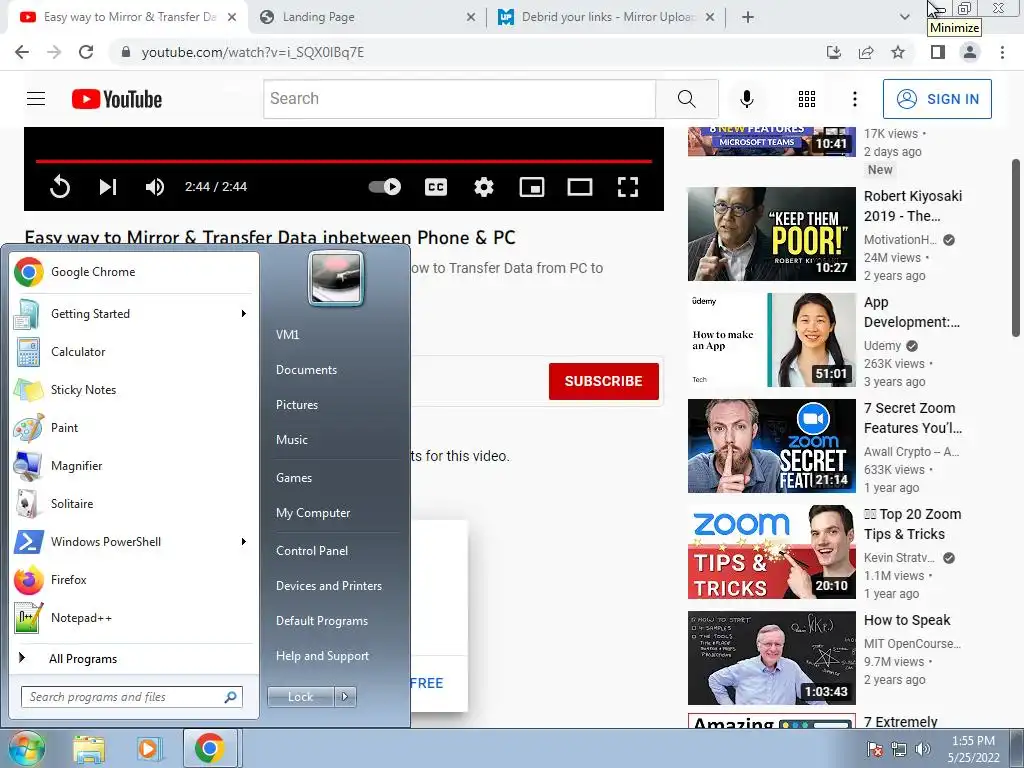Close the Landing Page tab
The height and width of the screenshot is (768, 1024).
[x=471, y=17]
